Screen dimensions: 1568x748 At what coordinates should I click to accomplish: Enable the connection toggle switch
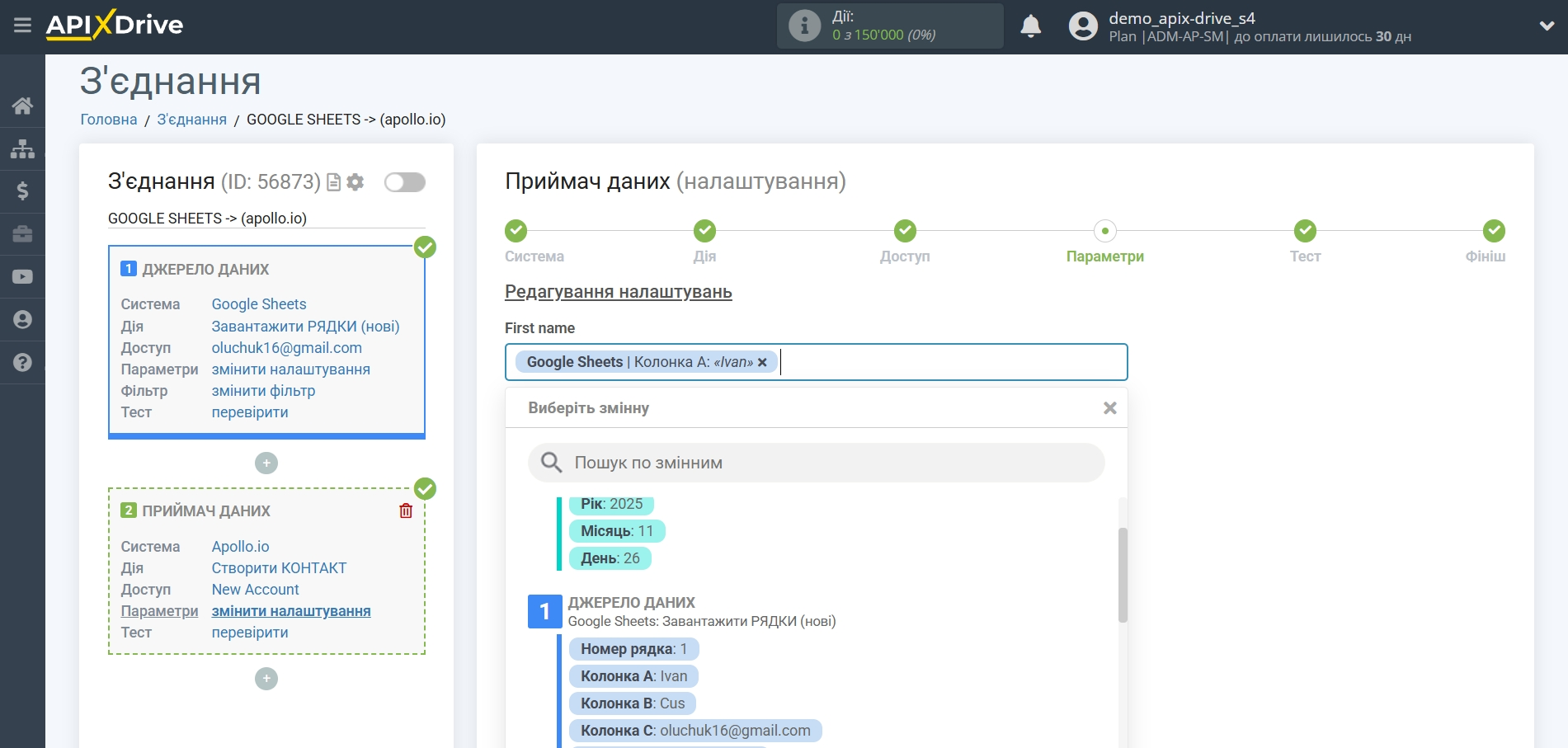pyautogui.click(x=404, y=182)
